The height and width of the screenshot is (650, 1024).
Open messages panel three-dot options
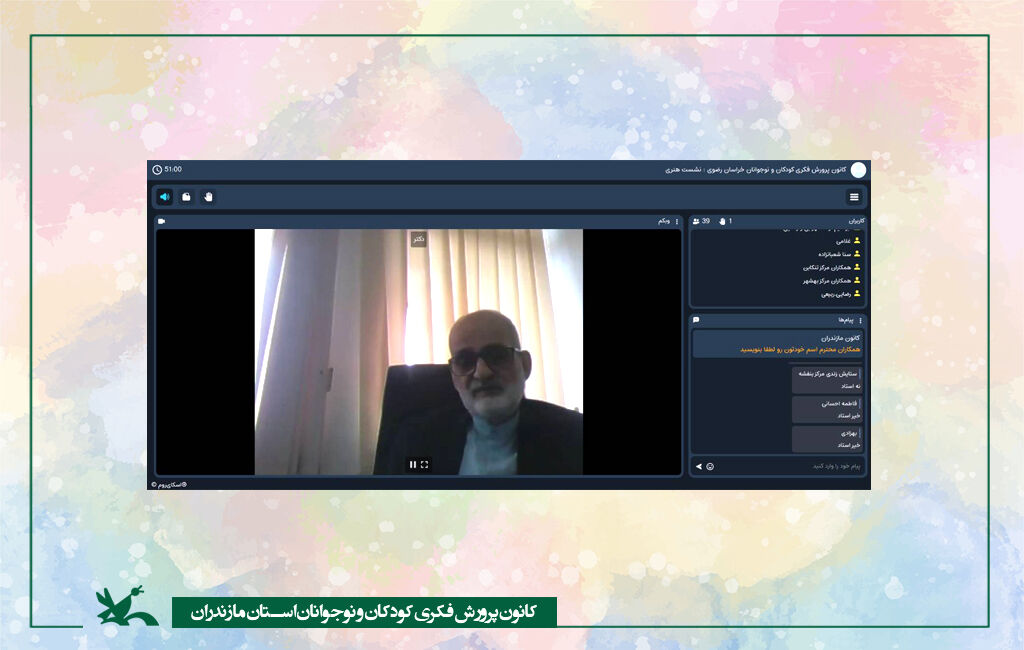tap(861, 320)
